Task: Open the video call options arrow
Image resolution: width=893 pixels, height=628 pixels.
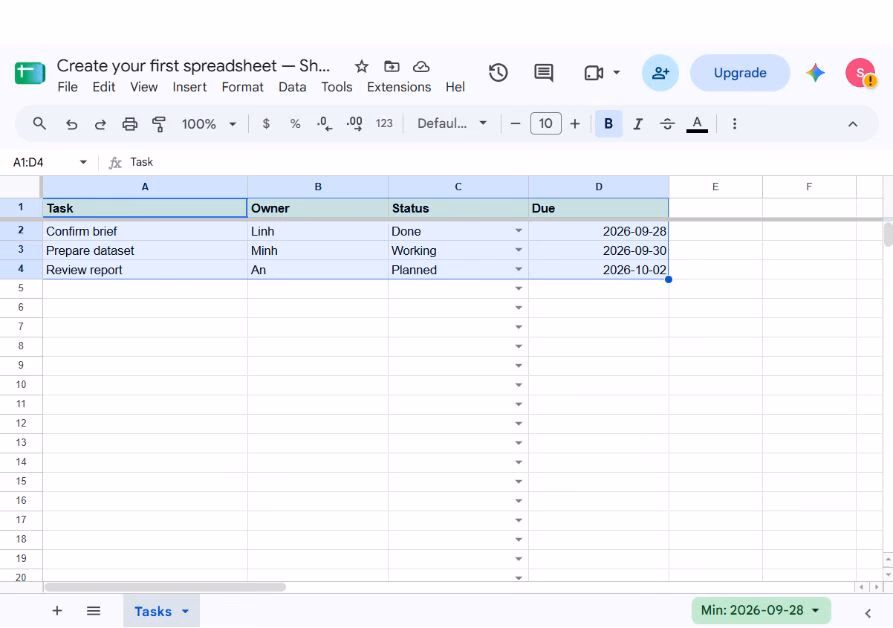Action: coord(616,73)
